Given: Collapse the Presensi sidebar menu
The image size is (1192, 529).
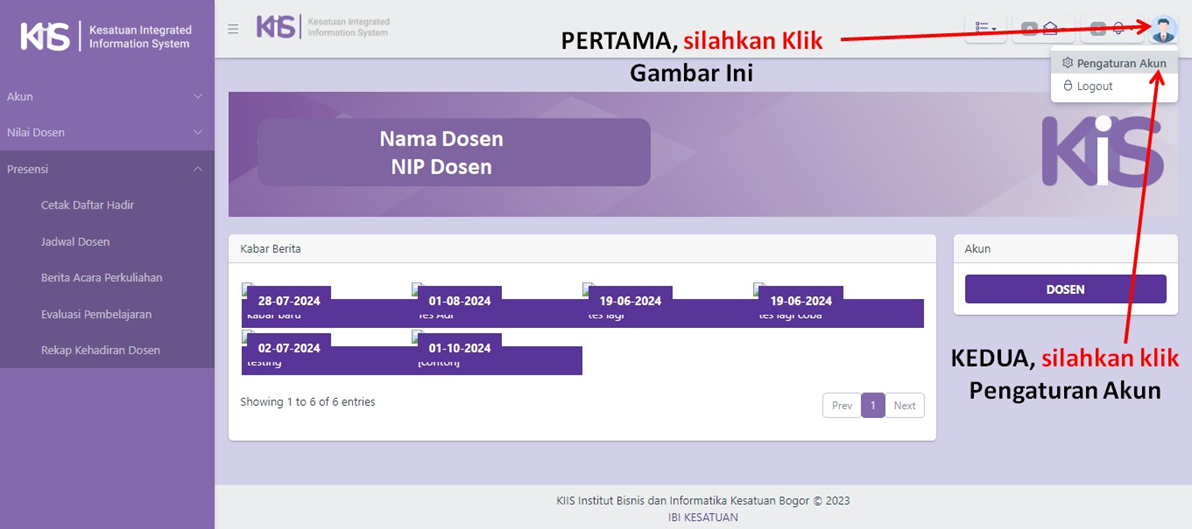Looking at the screenshot, I should tap(106, 169).
